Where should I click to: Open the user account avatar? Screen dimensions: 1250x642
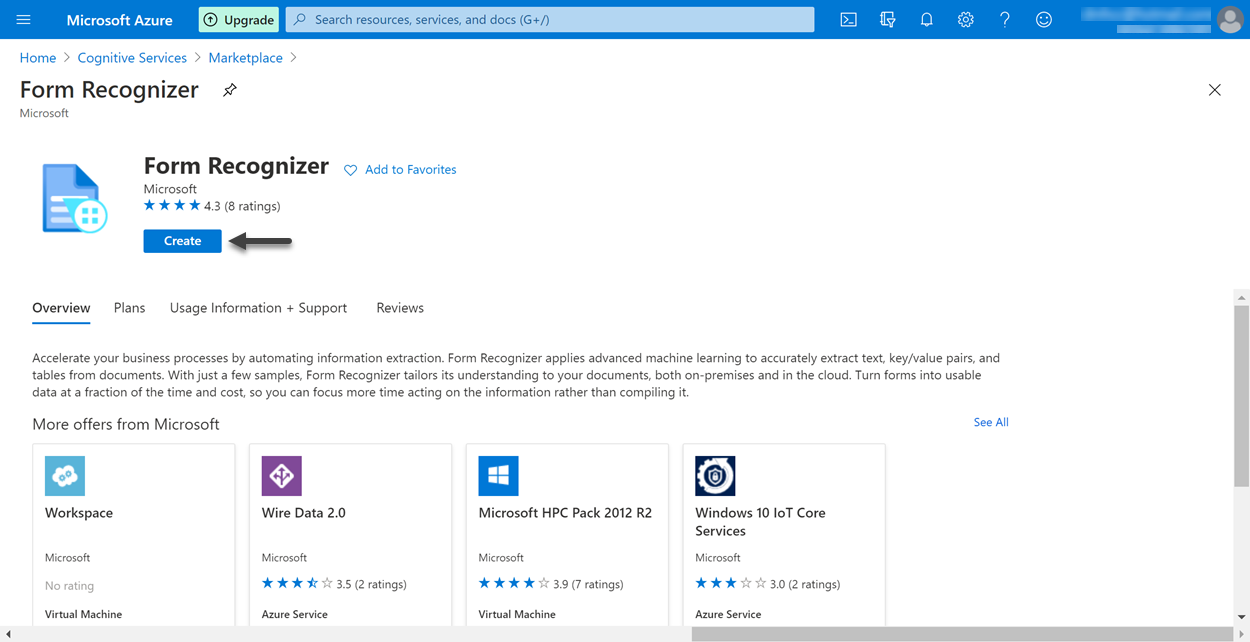[x=1230, y=19]
